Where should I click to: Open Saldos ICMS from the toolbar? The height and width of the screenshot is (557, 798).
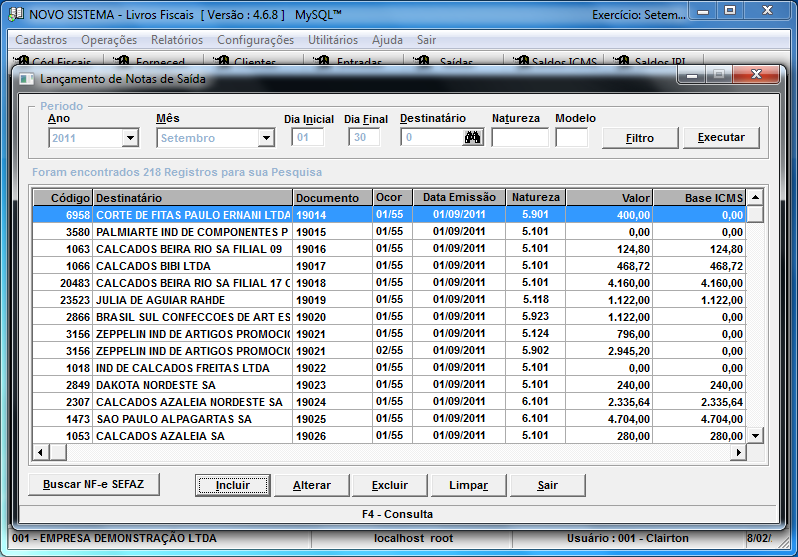(553, 61)
